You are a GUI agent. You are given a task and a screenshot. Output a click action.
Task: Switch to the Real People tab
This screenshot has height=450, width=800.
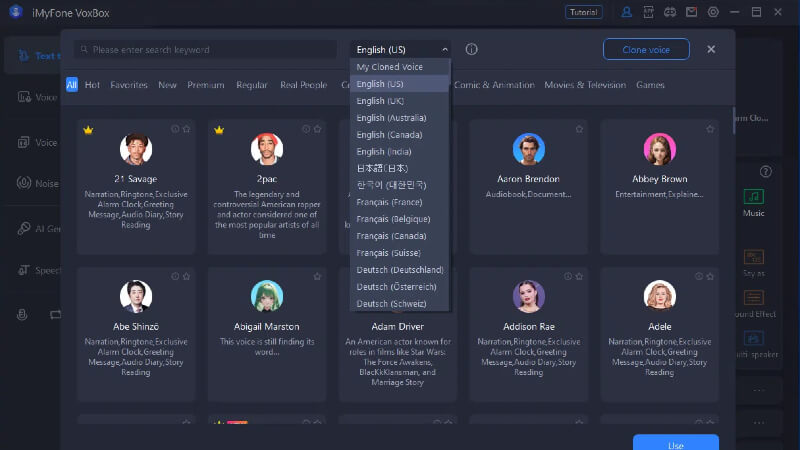(304, 85)
